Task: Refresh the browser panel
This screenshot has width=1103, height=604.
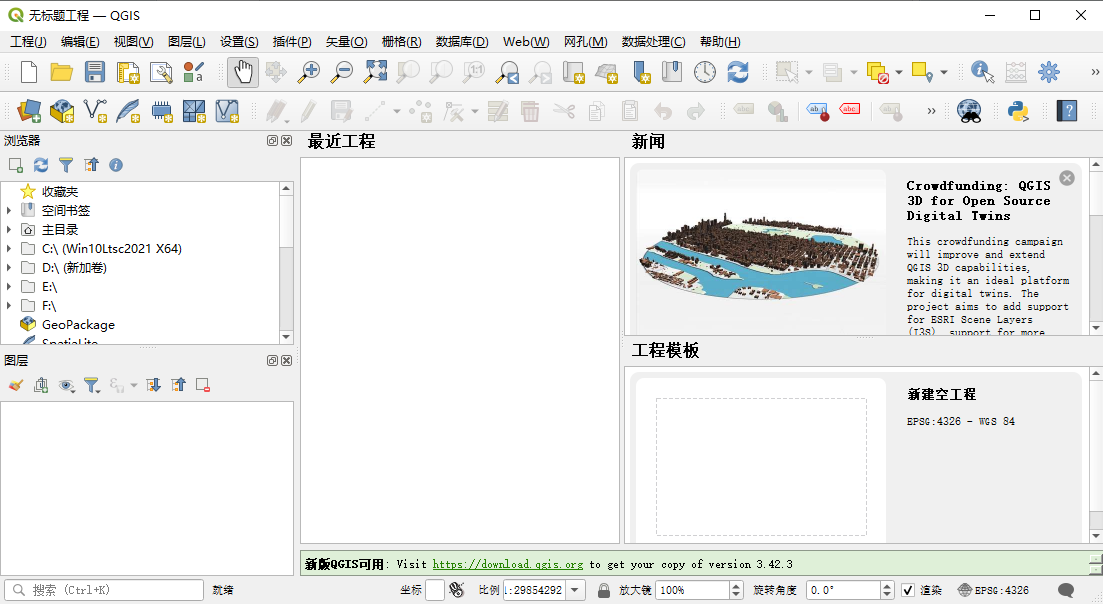Action: point(41,165)
